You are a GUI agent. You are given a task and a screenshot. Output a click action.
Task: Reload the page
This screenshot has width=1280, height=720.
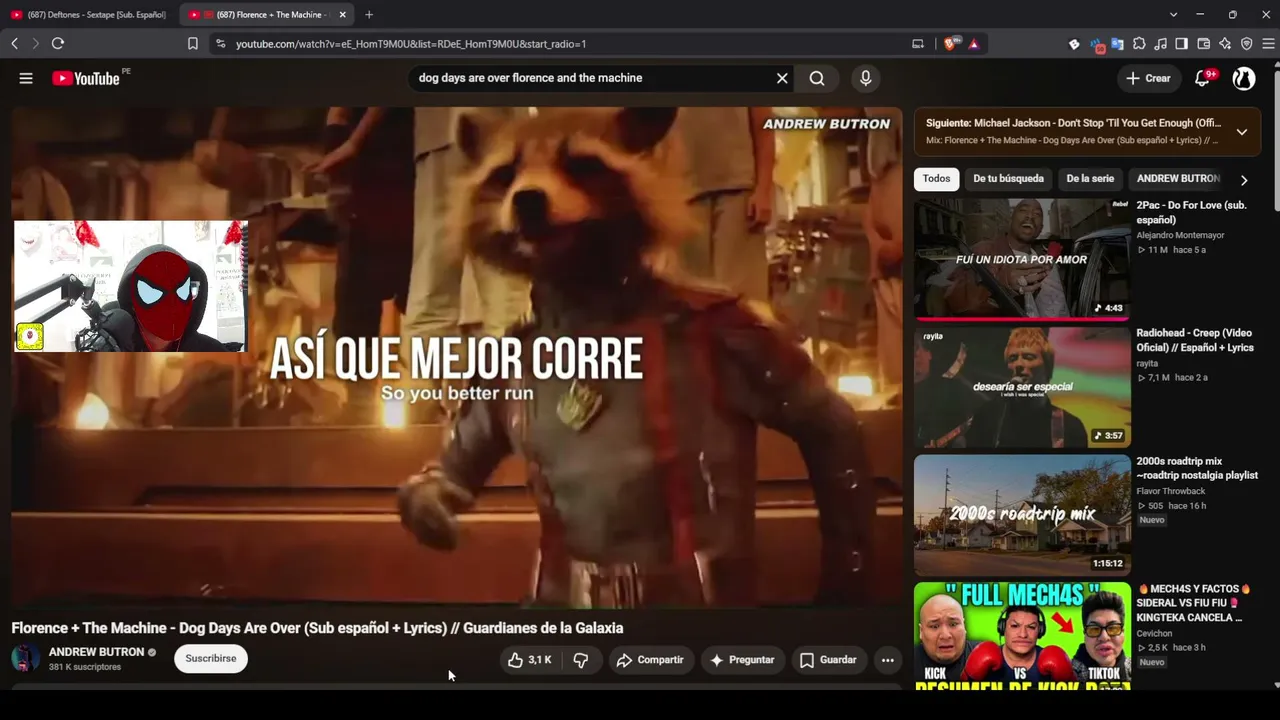58,44
